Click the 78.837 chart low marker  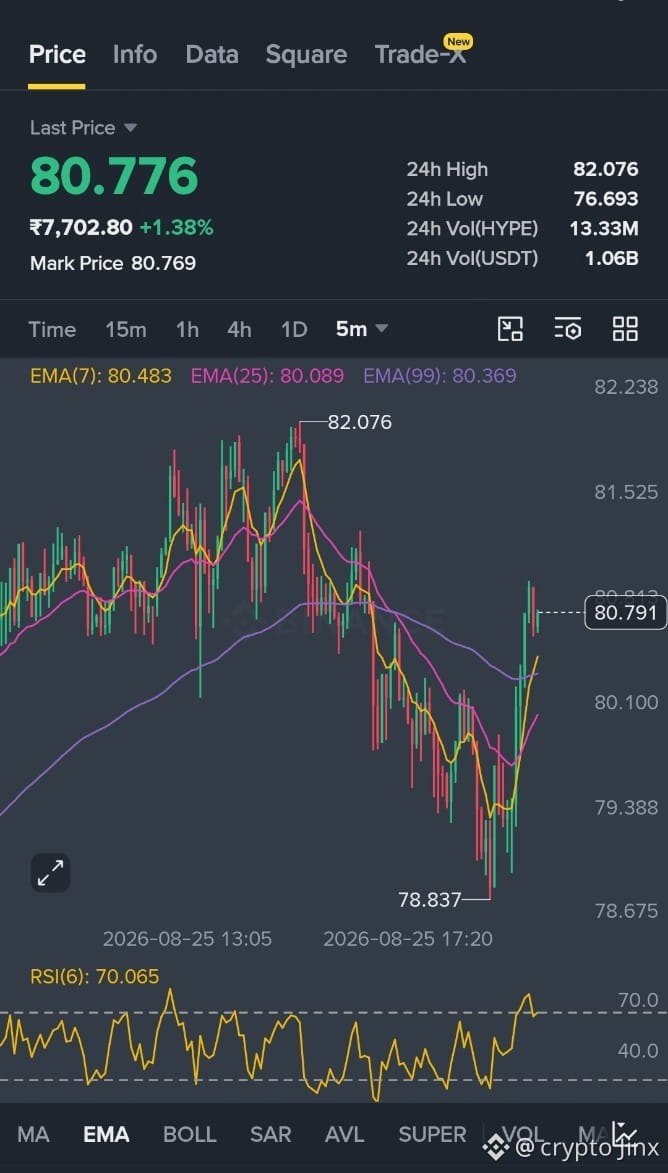[x=429, y=900]
